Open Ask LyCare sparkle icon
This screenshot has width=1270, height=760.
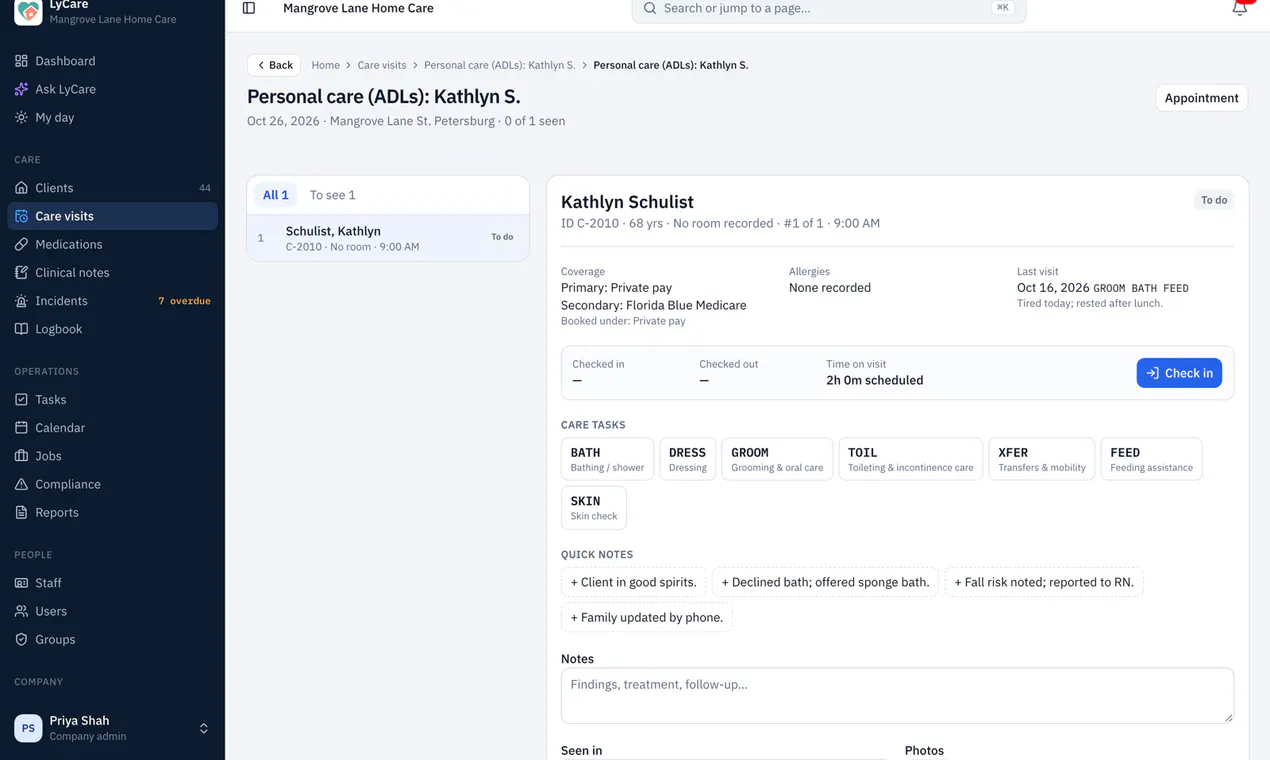click(x=21, y=89)
